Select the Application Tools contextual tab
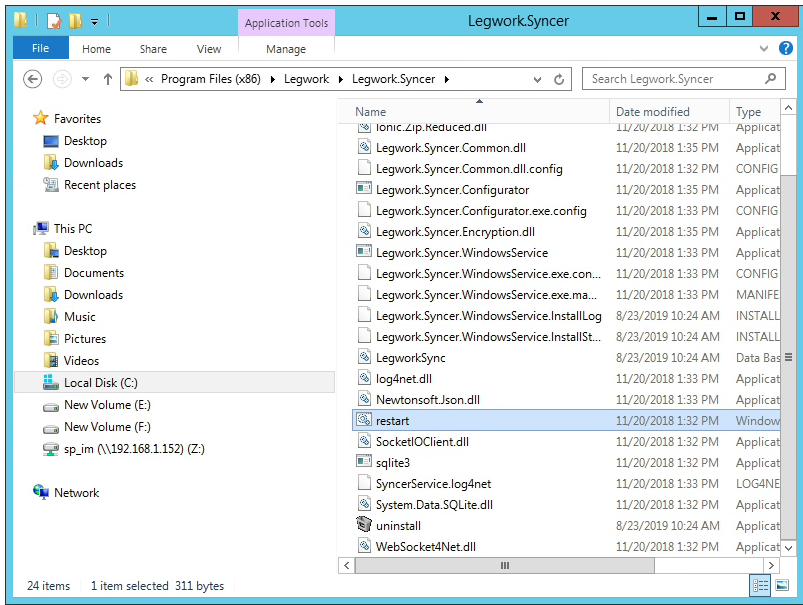Viewport: 803px width, 605px height. [x=286, y=23]
